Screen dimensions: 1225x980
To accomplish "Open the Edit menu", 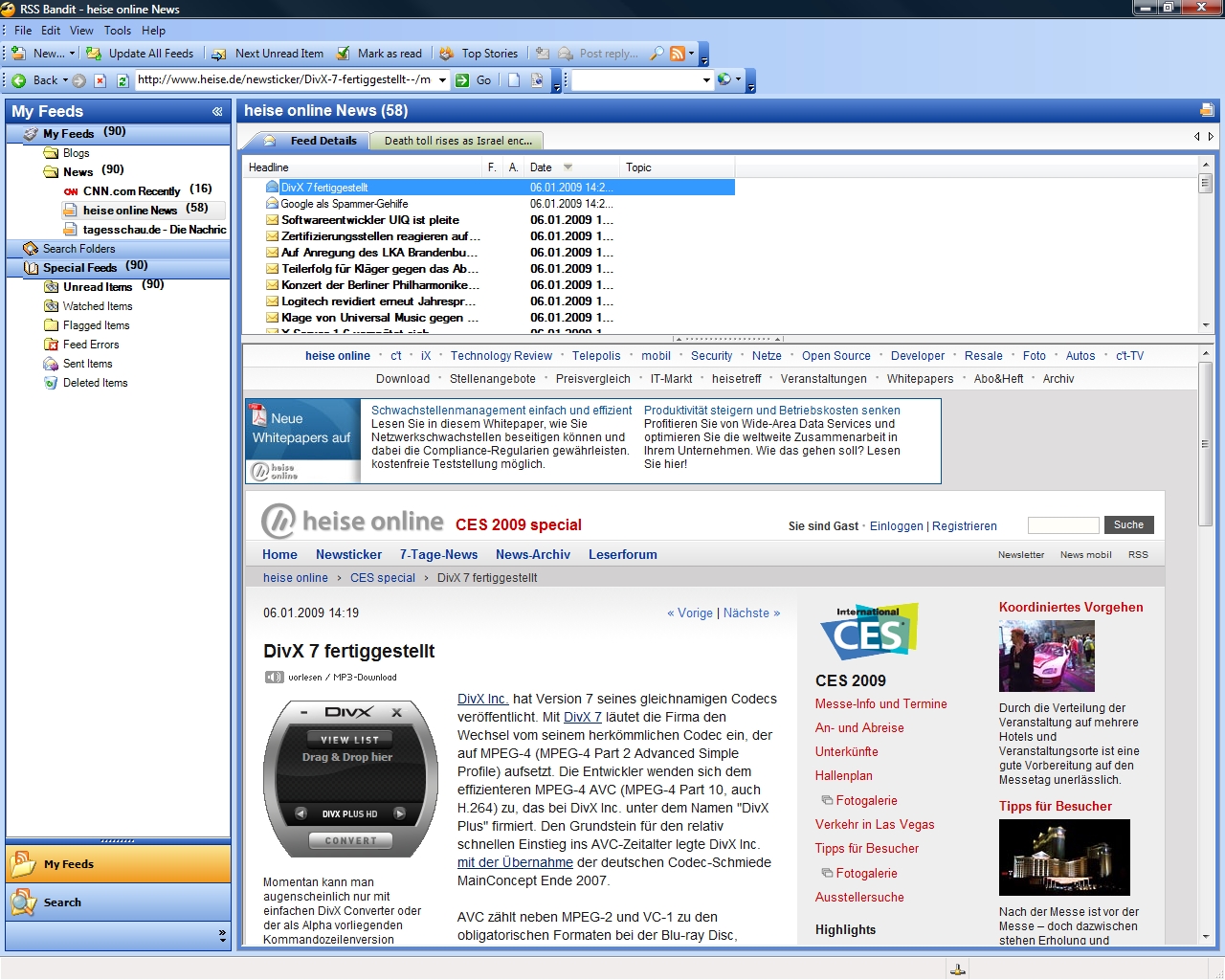I will (x=51, y=30).
